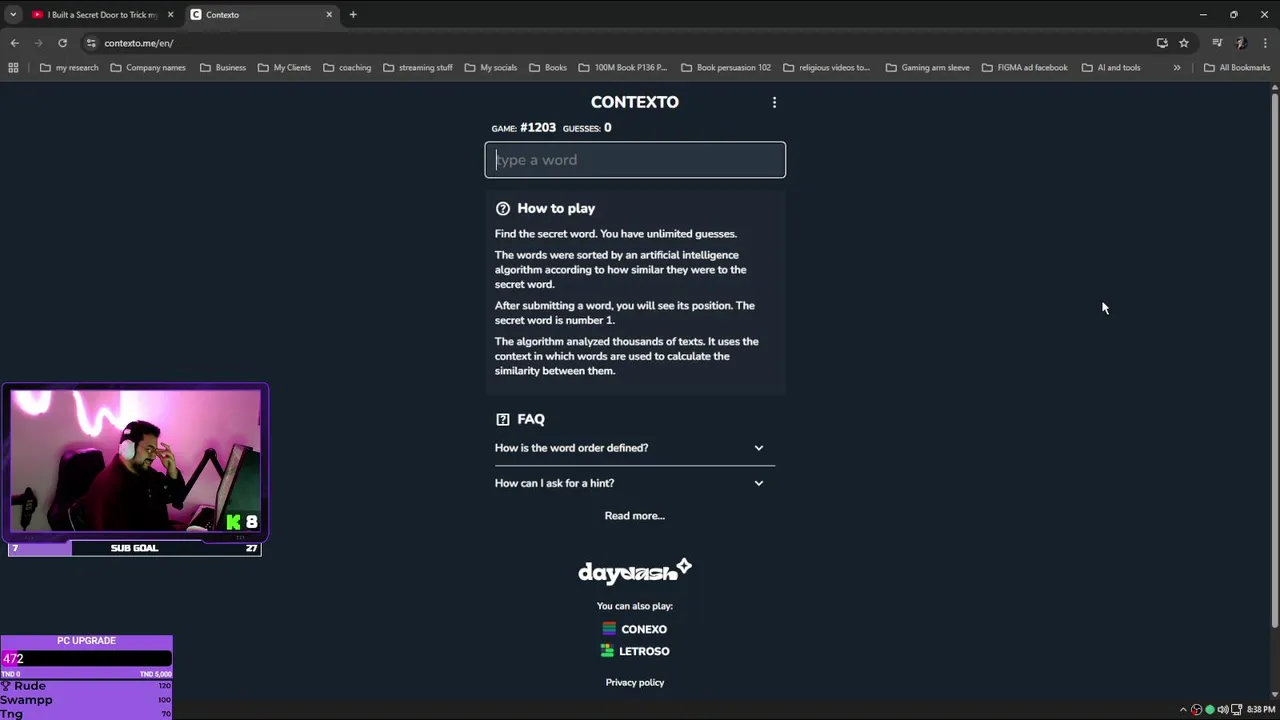
Task: Expand 'How can I ask for a hint?' question
Action: (x=634, y=483)
